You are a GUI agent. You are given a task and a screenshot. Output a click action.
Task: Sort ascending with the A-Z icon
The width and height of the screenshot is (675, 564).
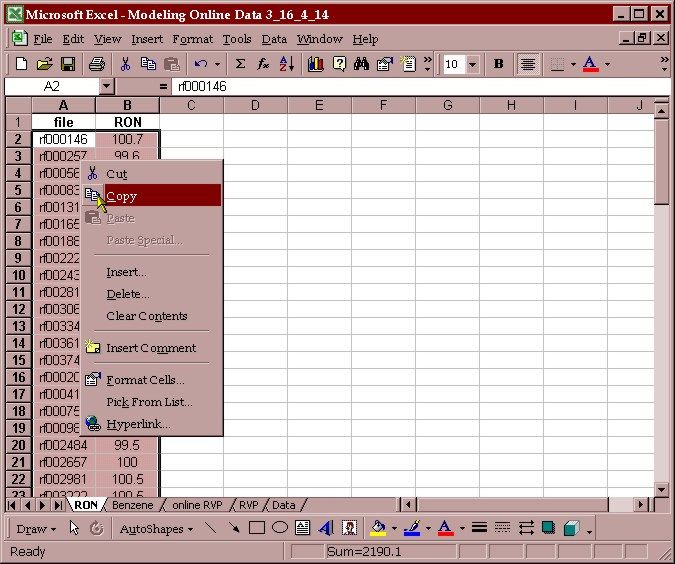click(286, 64)
